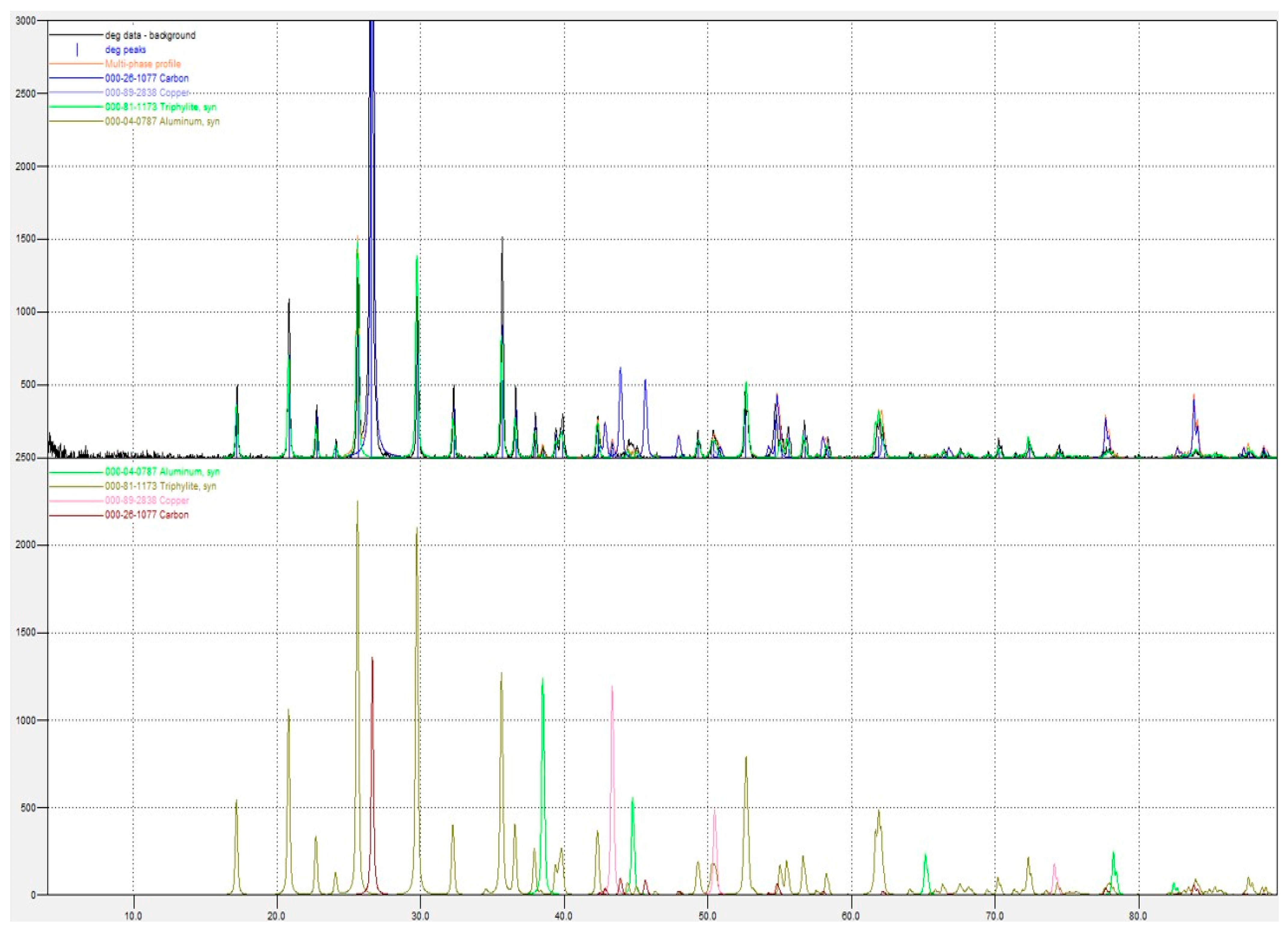Screen dimensions: 1288x934
Task: Click Triphylite, syn in lower legend
Action: point(160,486)
